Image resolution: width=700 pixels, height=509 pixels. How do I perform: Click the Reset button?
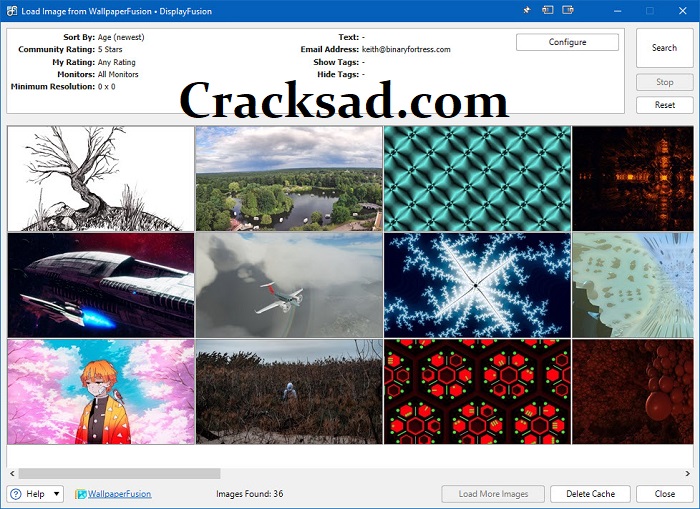tap(664, 105)
